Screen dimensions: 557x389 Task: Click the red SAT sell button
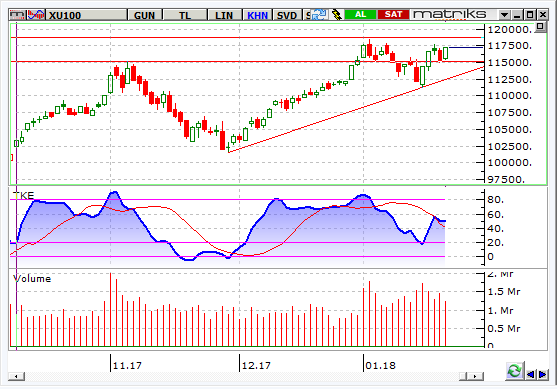tap(393, 14)
